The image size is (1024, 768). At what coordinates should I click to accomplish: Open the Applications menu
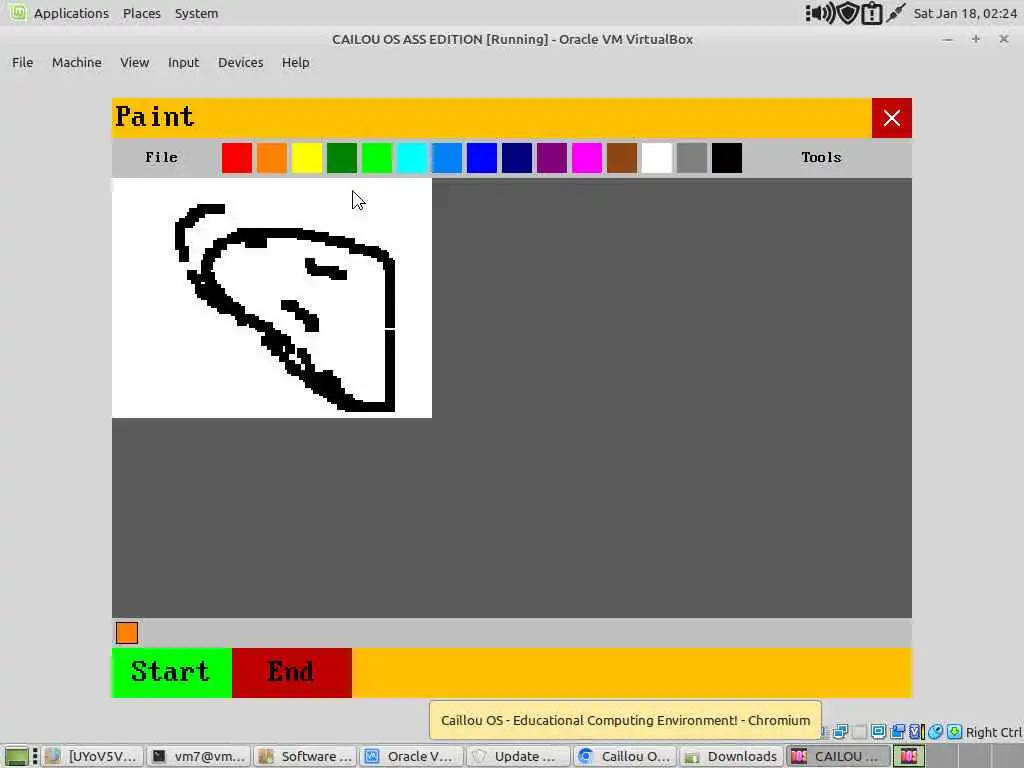click(71, 13)
